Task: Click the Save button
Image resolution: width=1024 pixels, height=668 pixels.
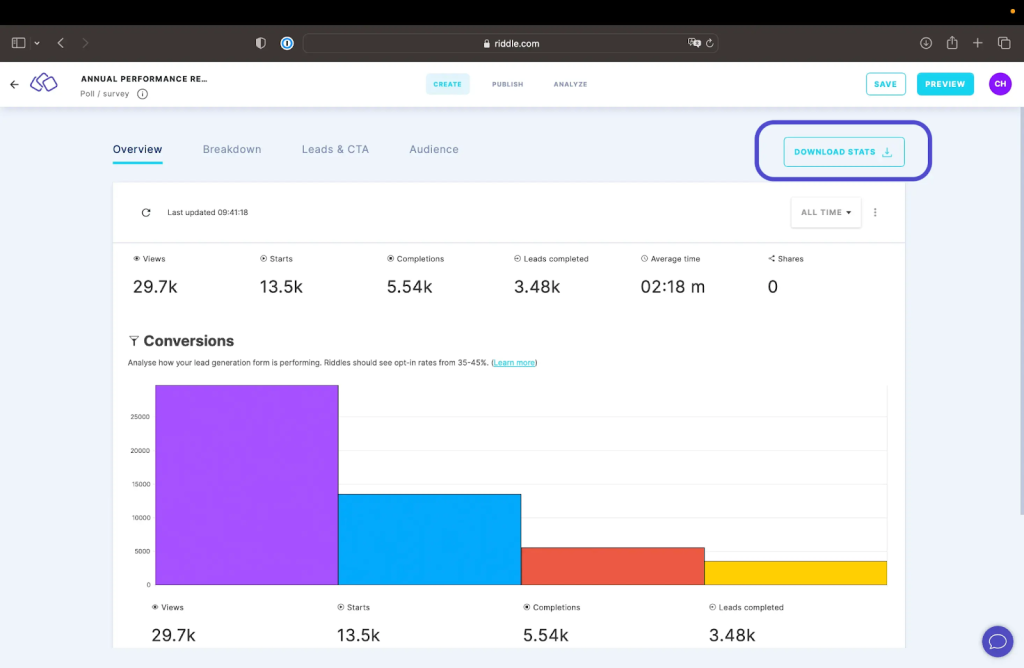Action: 885,84
